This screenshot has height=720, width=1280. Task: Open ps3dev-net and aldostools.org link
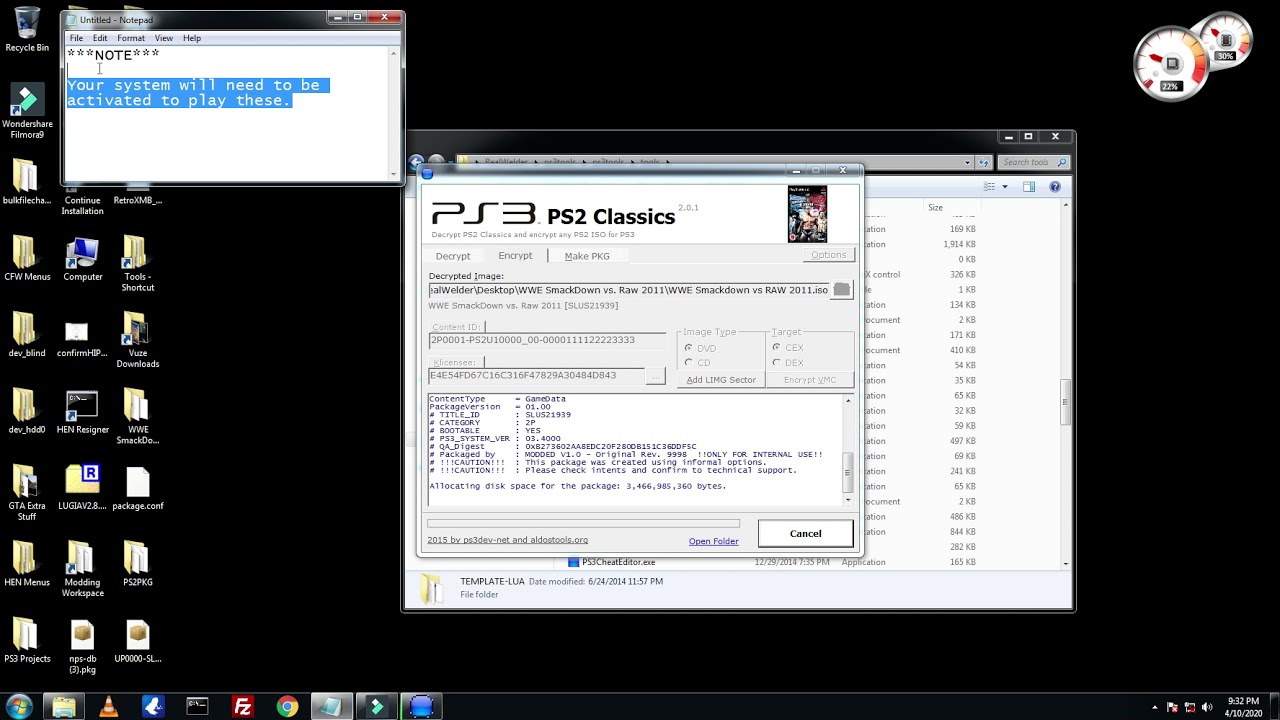coord(507,540)
